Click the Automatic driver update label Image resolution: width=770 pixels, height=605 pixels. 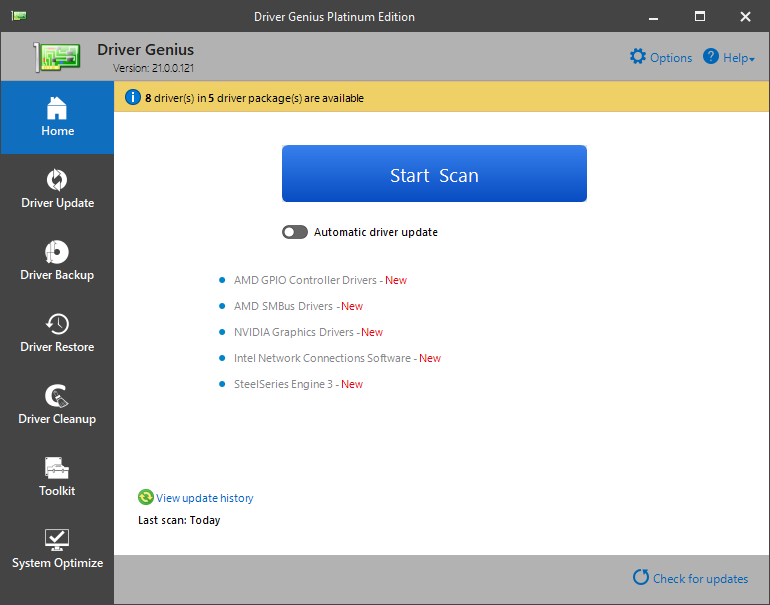tap(376, 232)
